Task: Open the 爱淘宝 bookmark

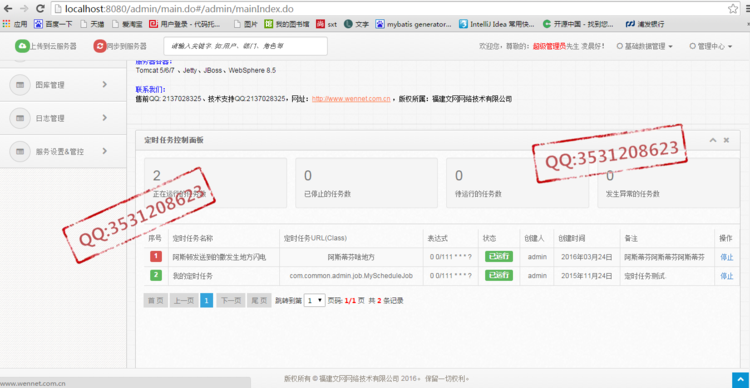Action: pos(127,23)
